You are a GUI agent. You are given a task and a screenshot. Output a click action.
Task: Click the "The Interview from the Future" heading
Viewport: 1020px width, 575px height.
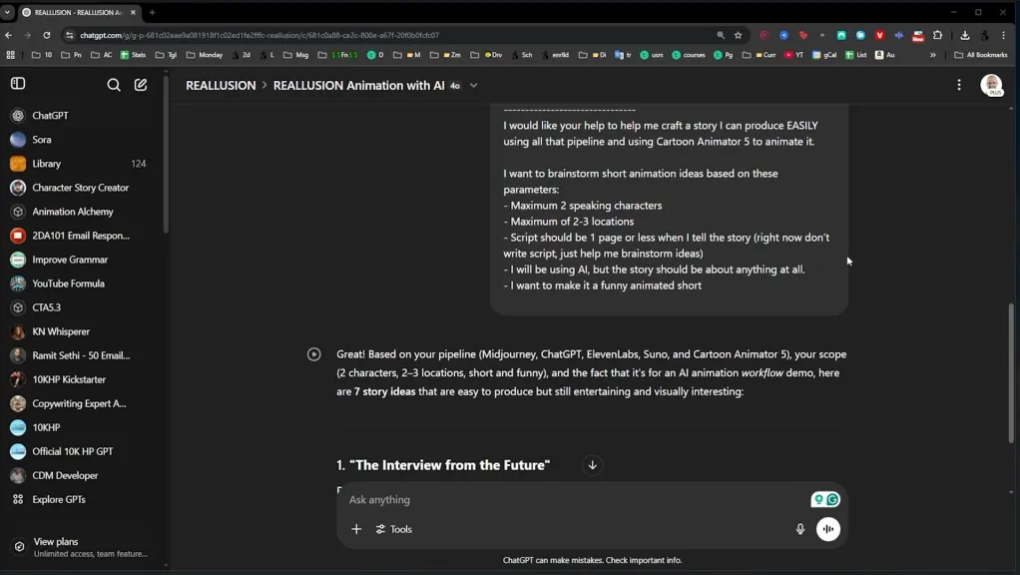450,465
